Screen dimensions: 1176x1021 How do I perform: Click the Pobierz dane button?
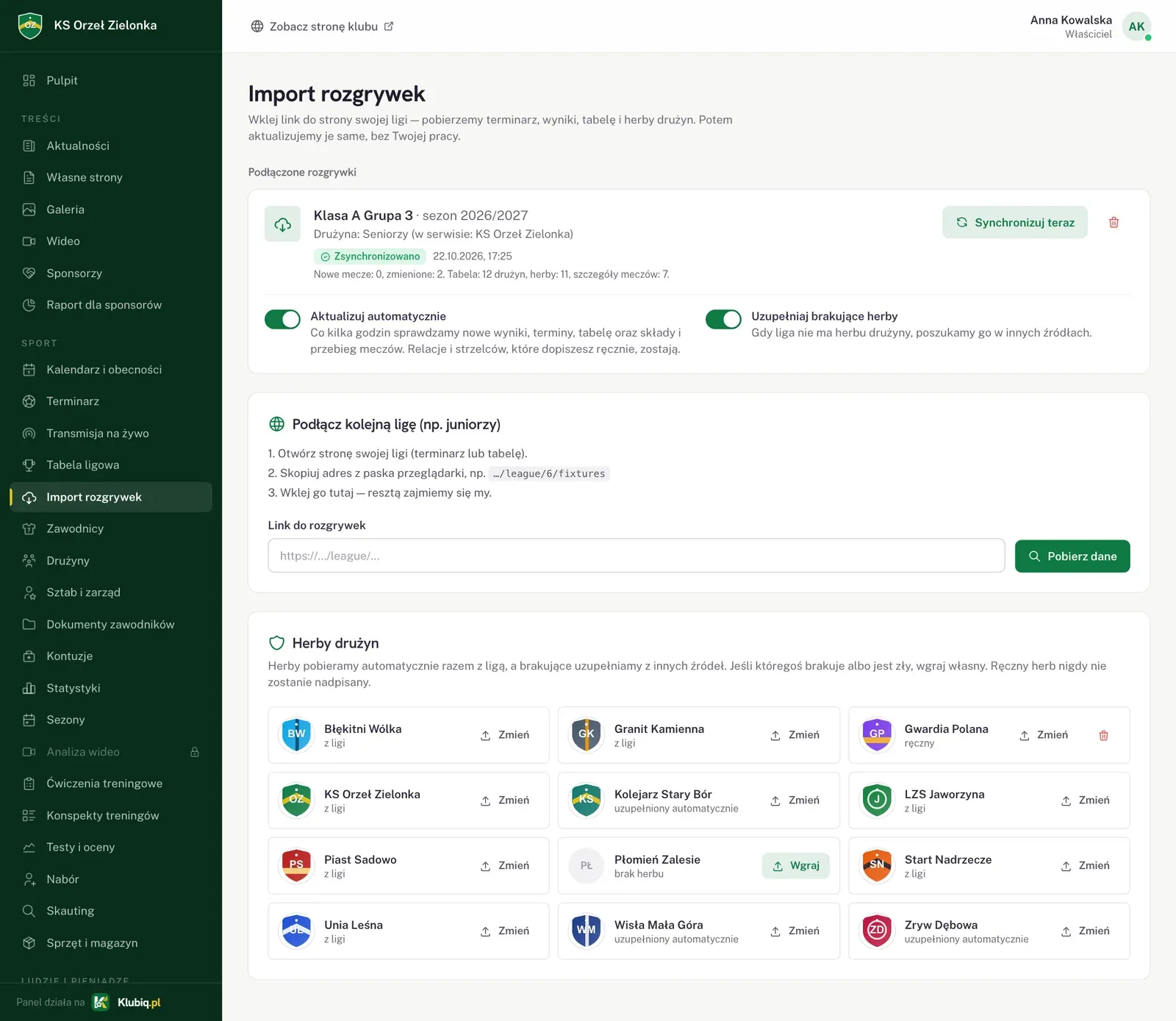click(x=1072, y=556)
